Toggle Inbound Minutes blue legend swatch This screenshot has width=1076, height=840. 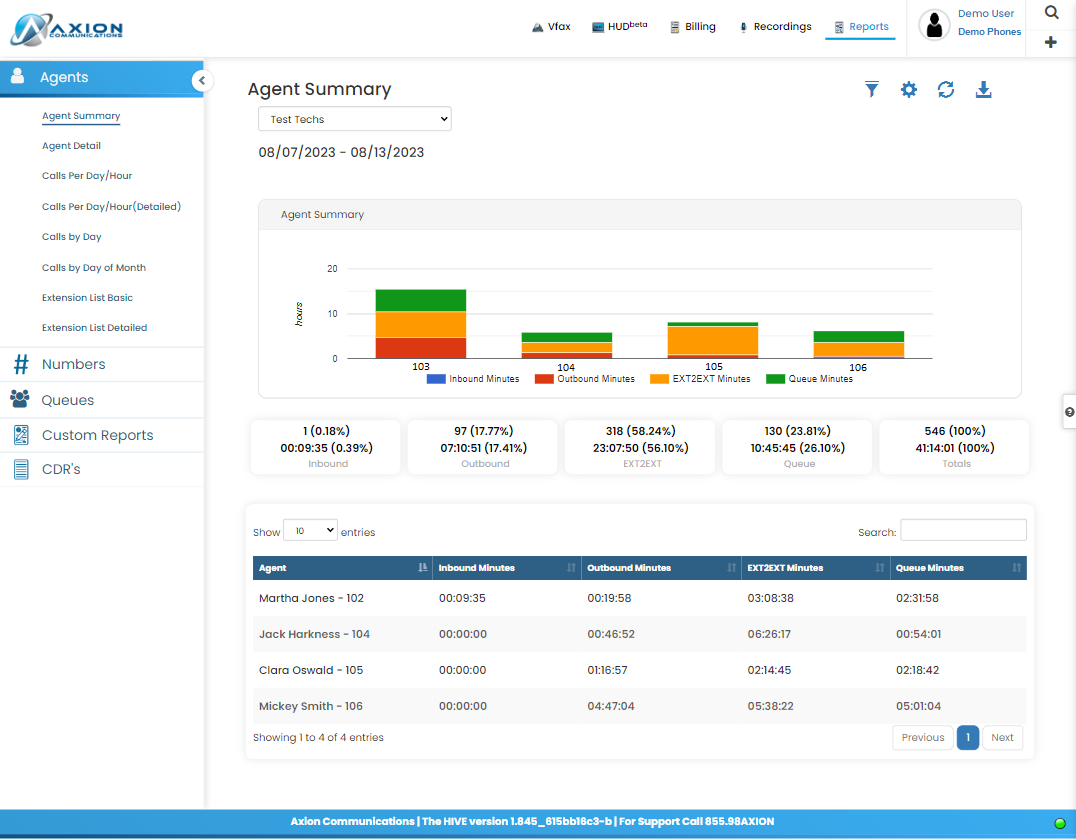[436, 379]
